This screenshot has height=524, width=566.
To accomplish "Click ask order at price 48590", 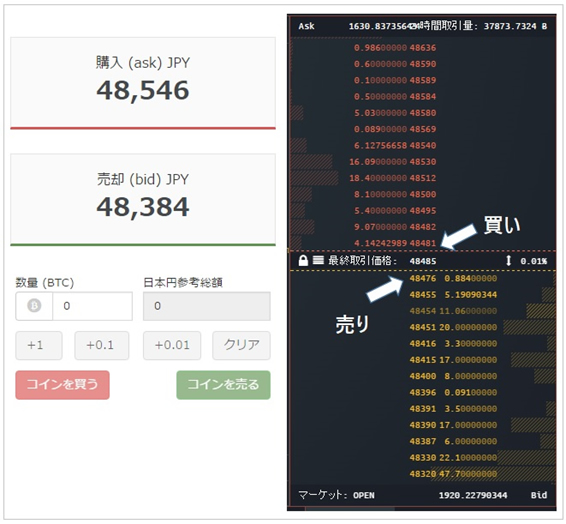I will (x=395, y=64).
